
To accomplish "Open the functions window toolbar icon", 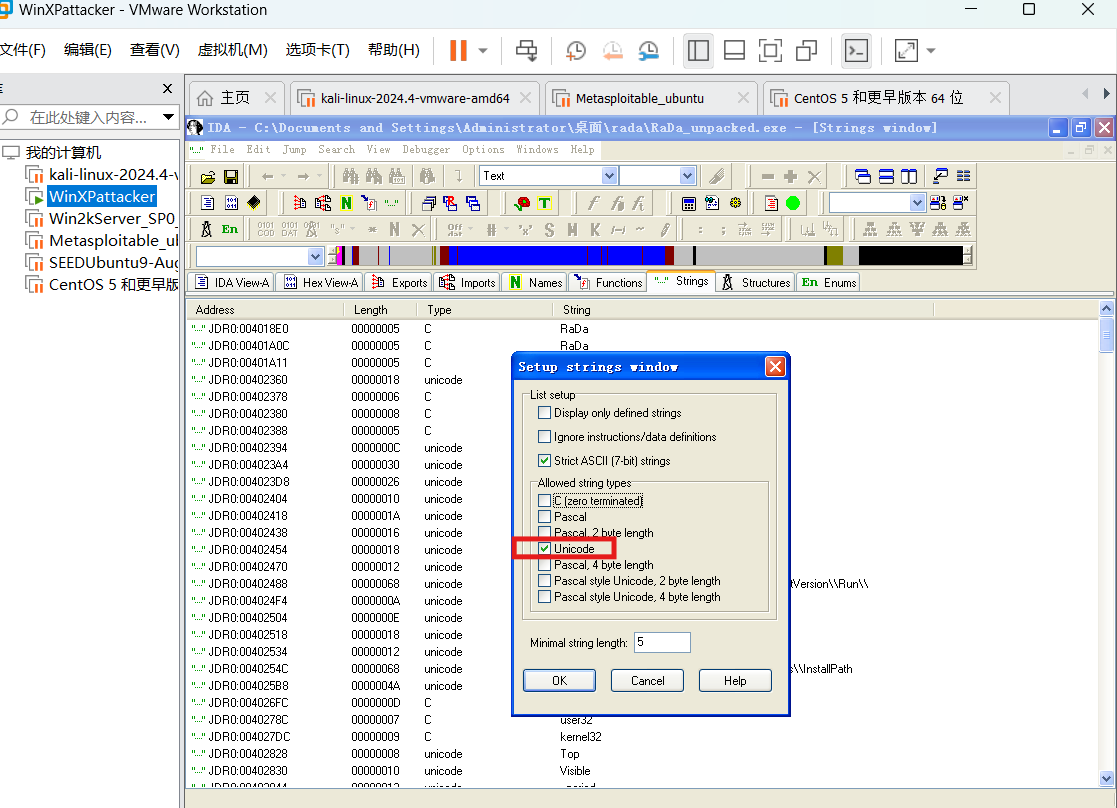I will (x=369, y=203).
